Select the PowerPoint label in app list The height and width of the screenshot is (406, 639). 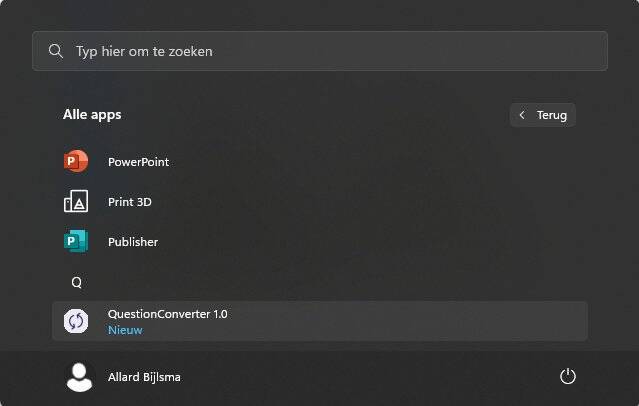[139, 162]
